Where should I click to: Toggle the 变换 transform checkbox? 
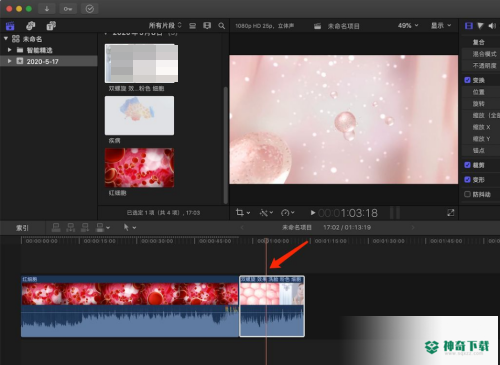point(467,80)
